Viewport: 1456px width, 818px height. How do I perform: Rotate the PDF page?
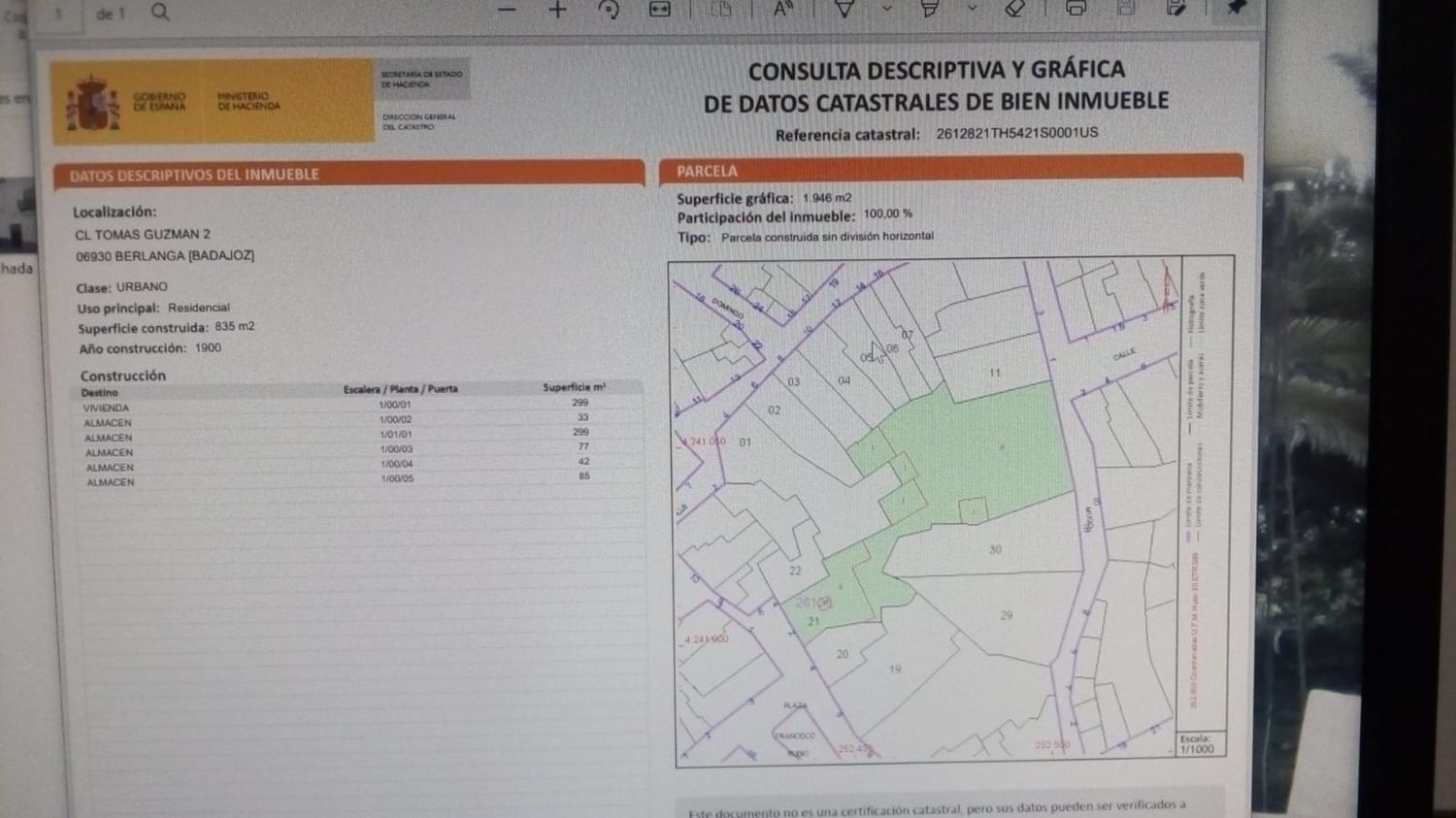pyautogui.click(x=609, y=11)
